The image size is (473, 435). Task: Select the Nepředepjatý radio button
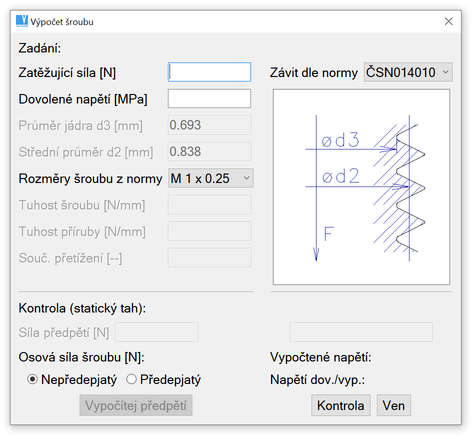(32, 379)
